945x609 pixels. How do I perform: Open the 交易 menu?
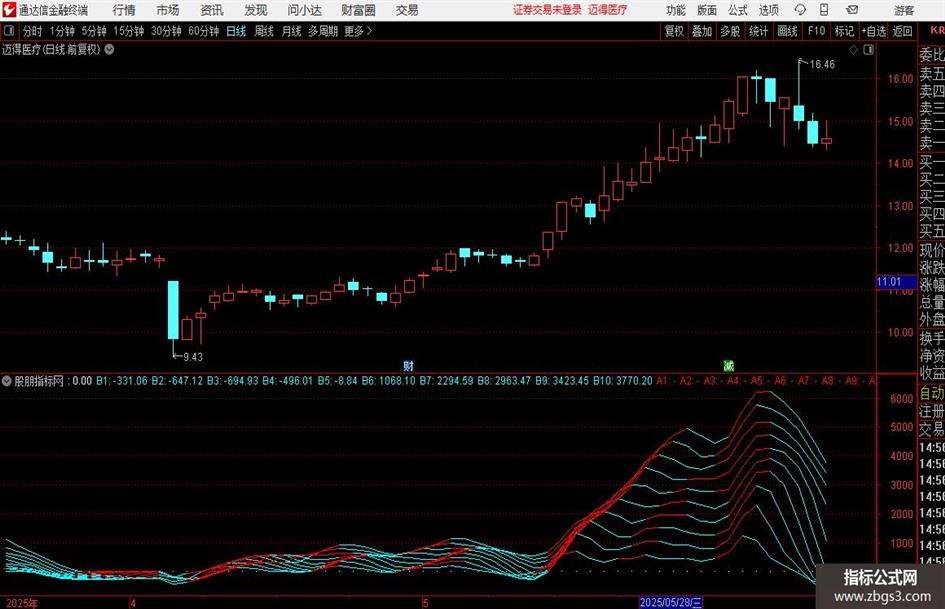407,10
